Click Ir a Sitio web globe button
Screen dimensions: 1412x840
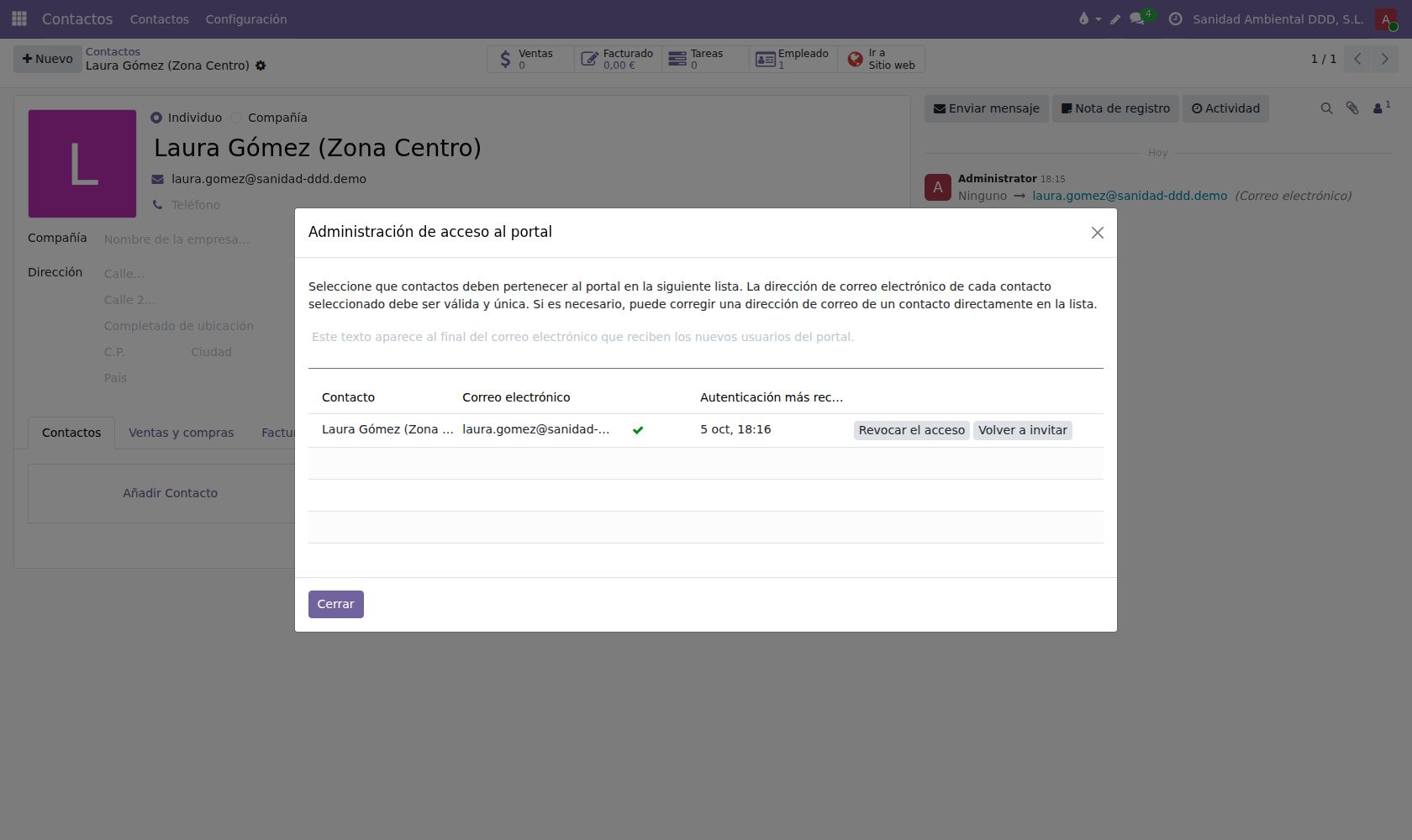[x=881, y=59]
